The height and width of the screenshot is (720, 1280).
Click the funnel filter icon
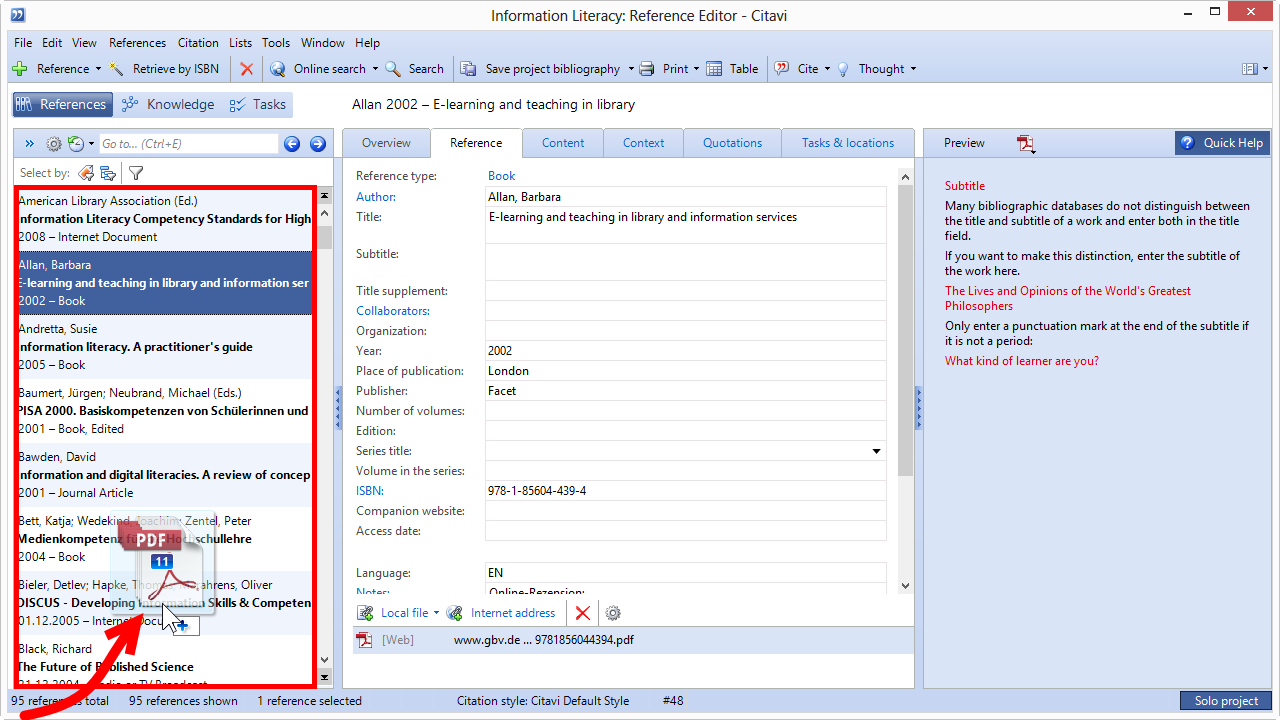(136, 173)
